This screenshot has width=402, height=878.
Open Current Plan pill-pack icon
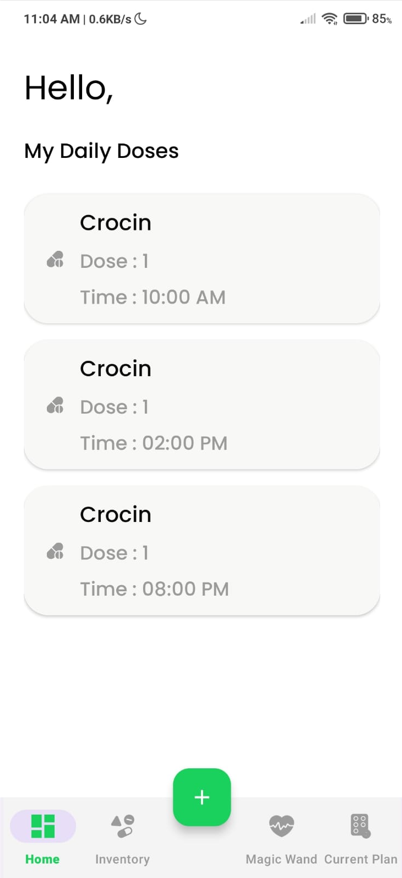point(361,826)
